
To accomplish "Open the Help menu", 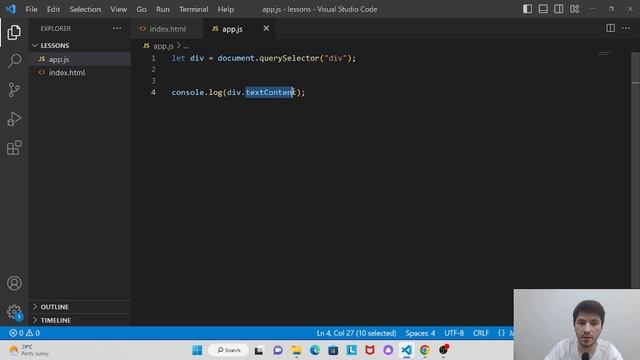I will pos(226,9).
